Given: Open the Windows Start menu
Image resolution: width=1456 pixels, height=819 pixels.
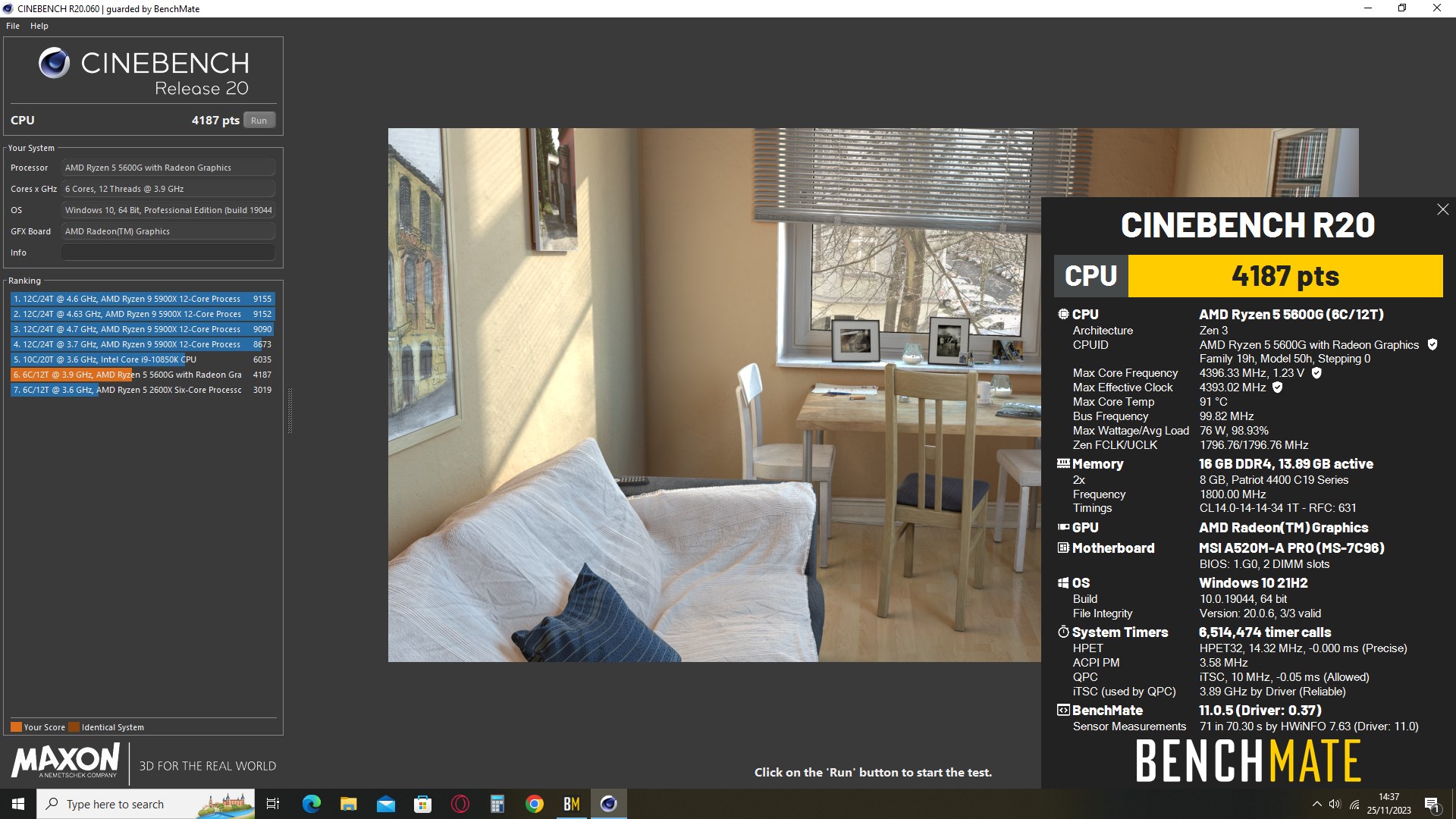Looking at the screenshot, I should pyautogui.click(x=18, y=804).
